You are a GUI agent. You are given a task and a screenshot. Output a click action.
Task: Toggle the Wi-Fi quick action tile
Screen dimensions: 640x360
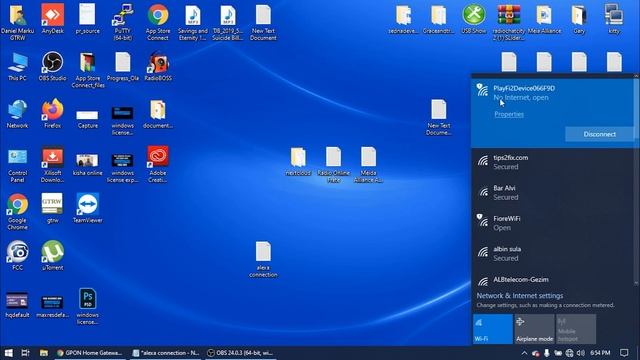493,329
